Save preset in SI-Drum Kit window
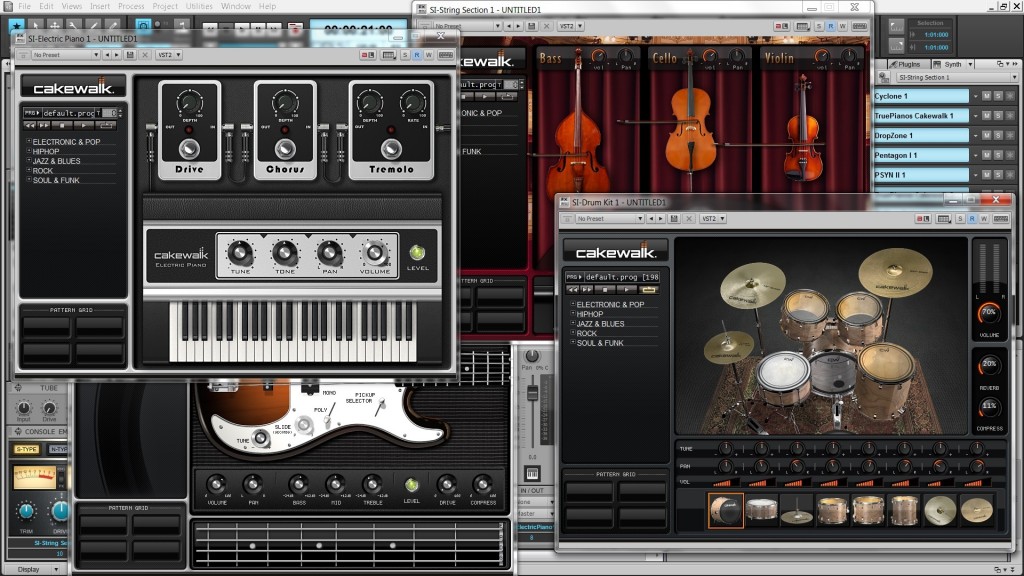 674,219
